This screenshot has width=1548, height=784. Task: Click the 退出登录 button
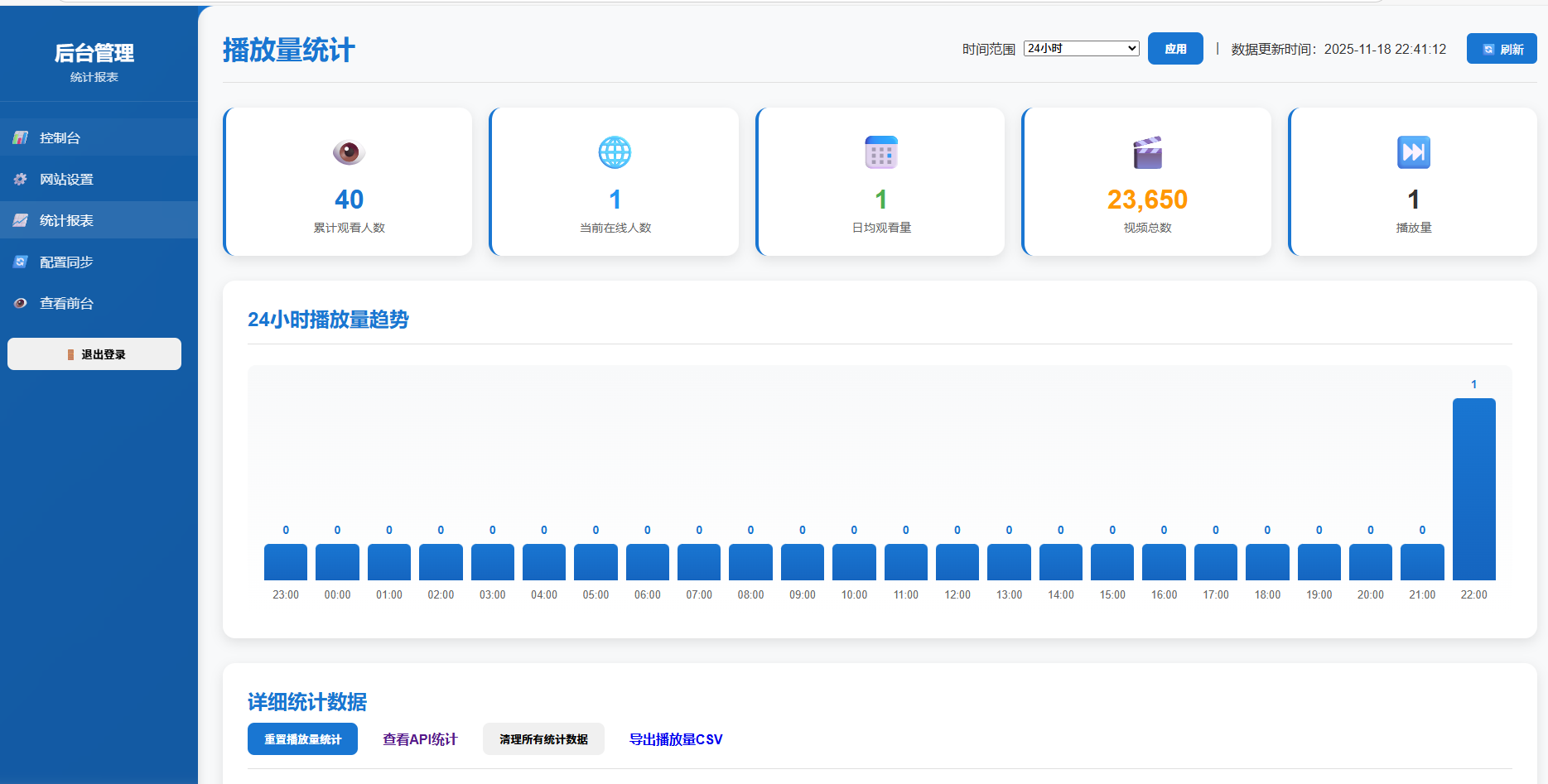pyautogui.click(x=94, y=354)
